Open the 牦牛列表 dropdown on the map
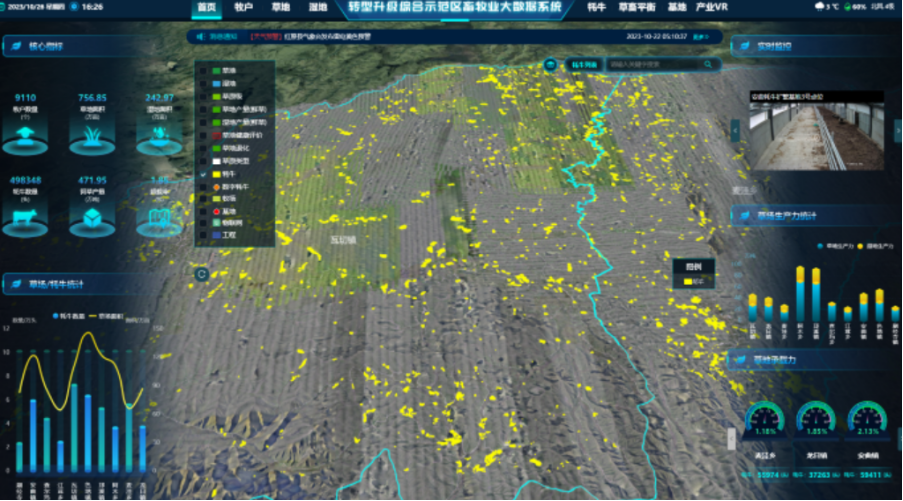 point(584,65)
